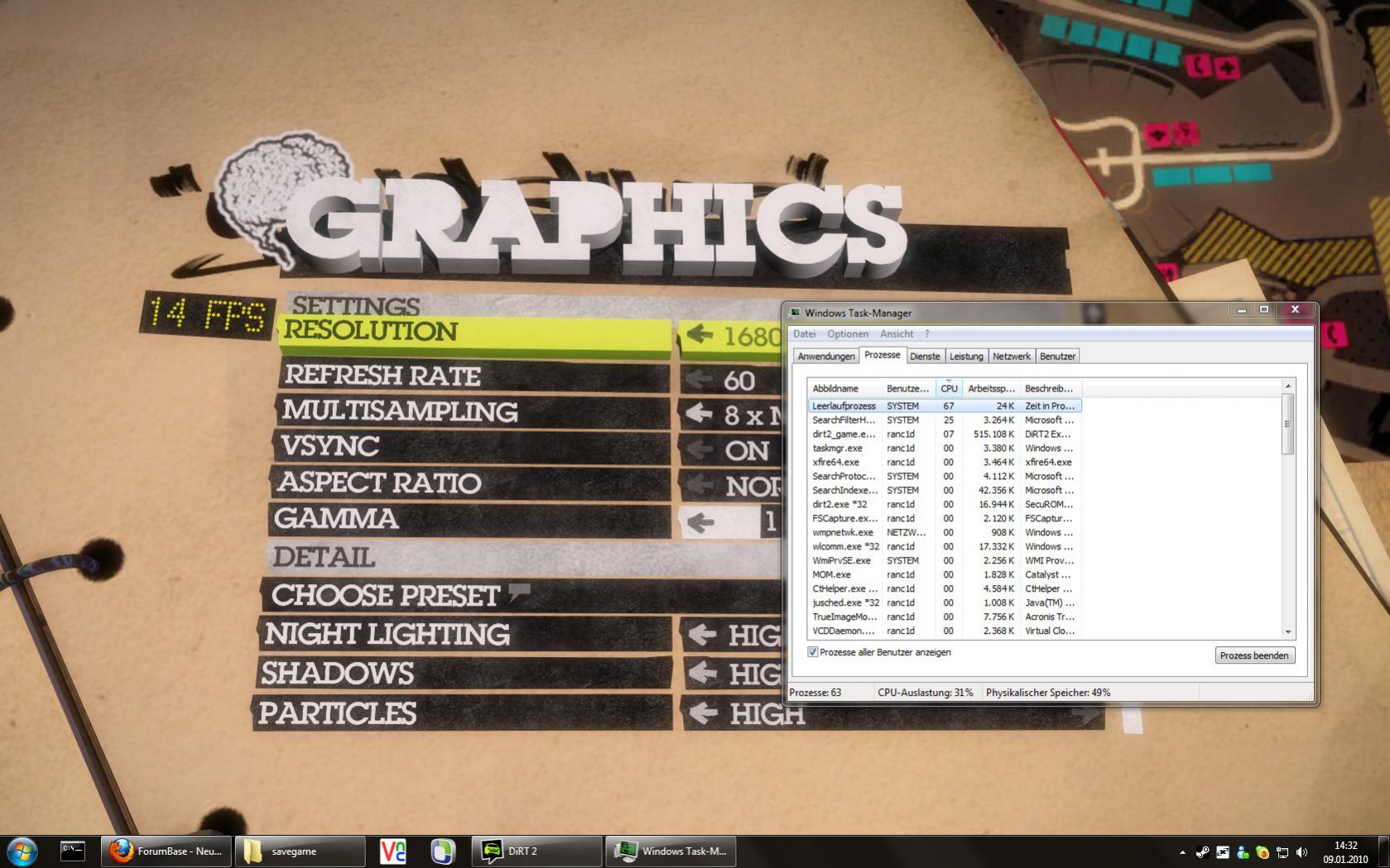The height and width of the screenshot is (868, 1390).
Task: Click the tray clock showing 14:32
Action: 1345,852
